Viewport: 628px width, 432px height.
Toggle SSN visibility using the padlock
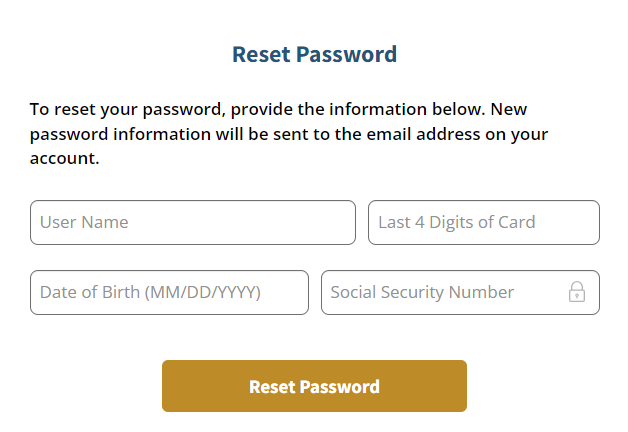pos(576,292)
